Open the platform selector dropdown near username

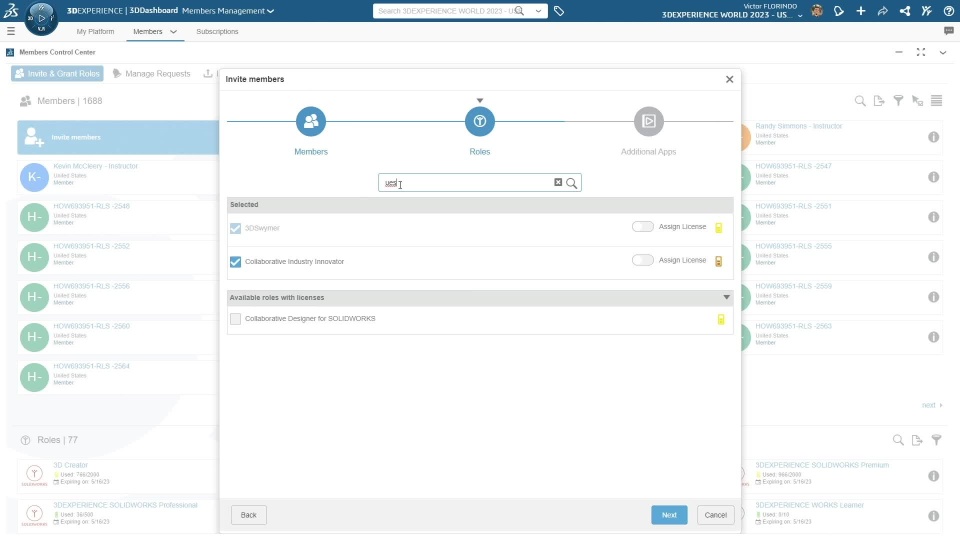pyautogui.click(x=800, y=15)
